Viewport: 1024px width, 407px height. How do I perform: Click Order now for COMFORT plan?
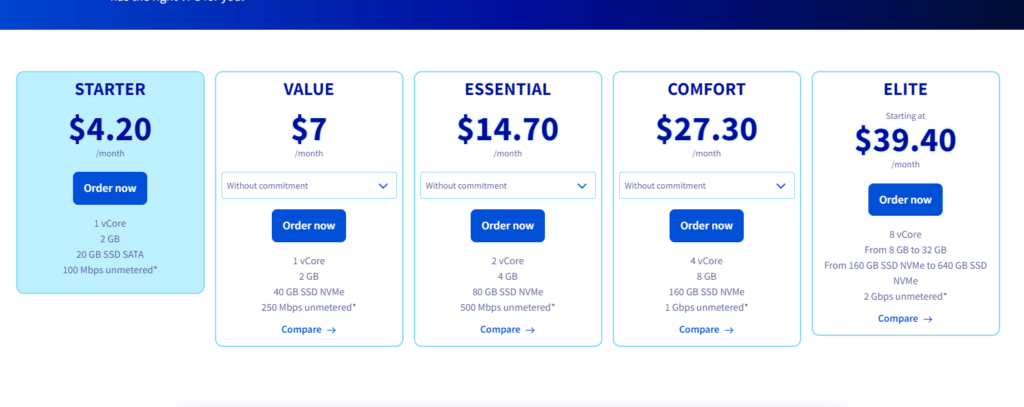707,225
